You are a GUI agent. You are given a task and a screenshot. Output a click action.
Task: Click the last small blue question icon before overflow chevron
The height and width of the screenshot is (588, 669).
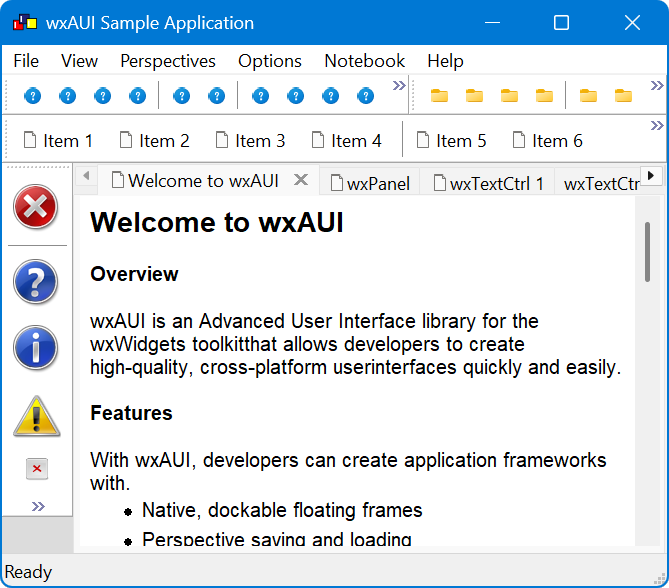[365, 96]
